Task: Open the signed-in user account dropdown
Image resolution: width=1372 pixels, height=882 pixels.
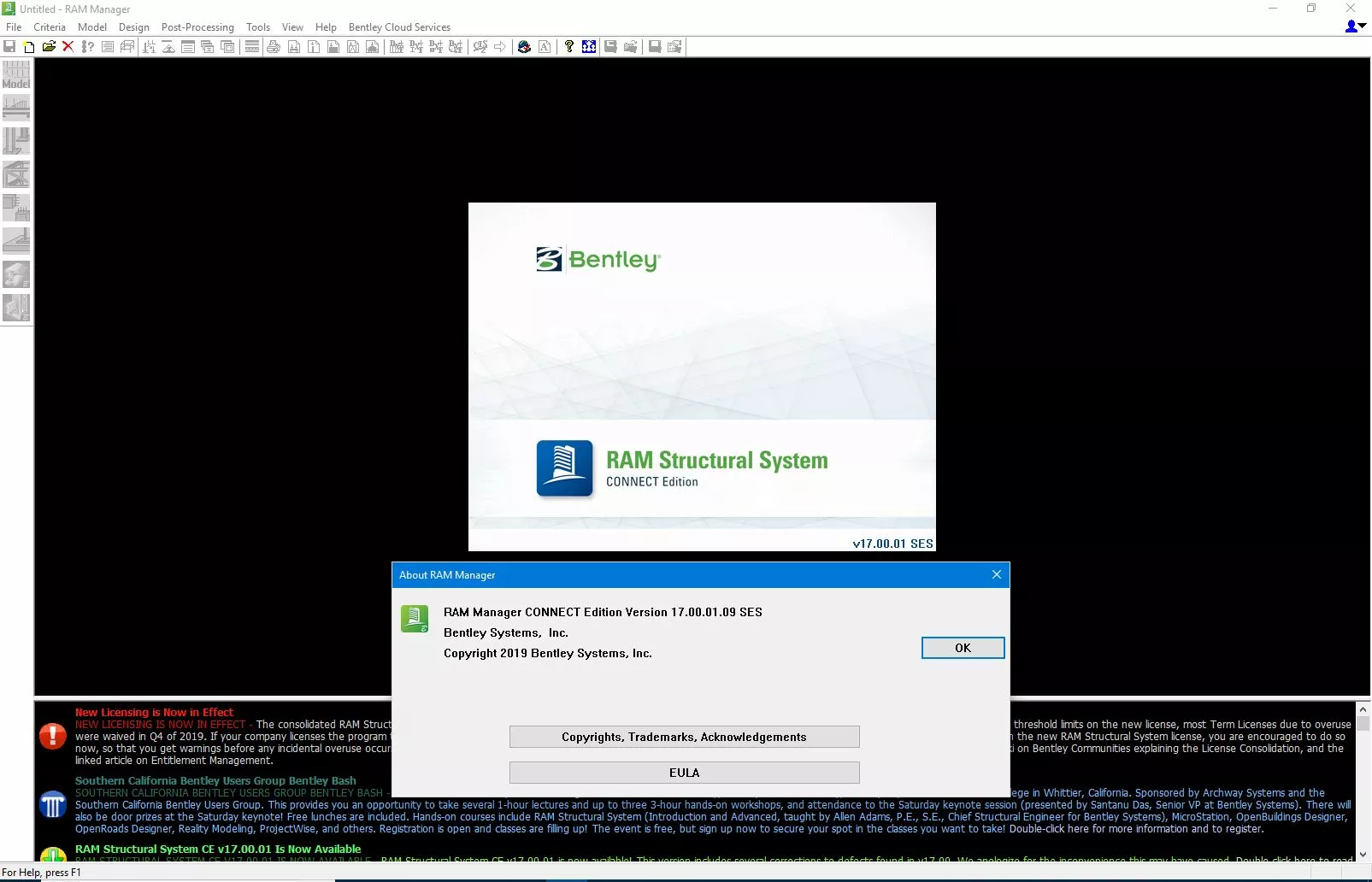Action: pyautogui.click(x=1356, y=26)
